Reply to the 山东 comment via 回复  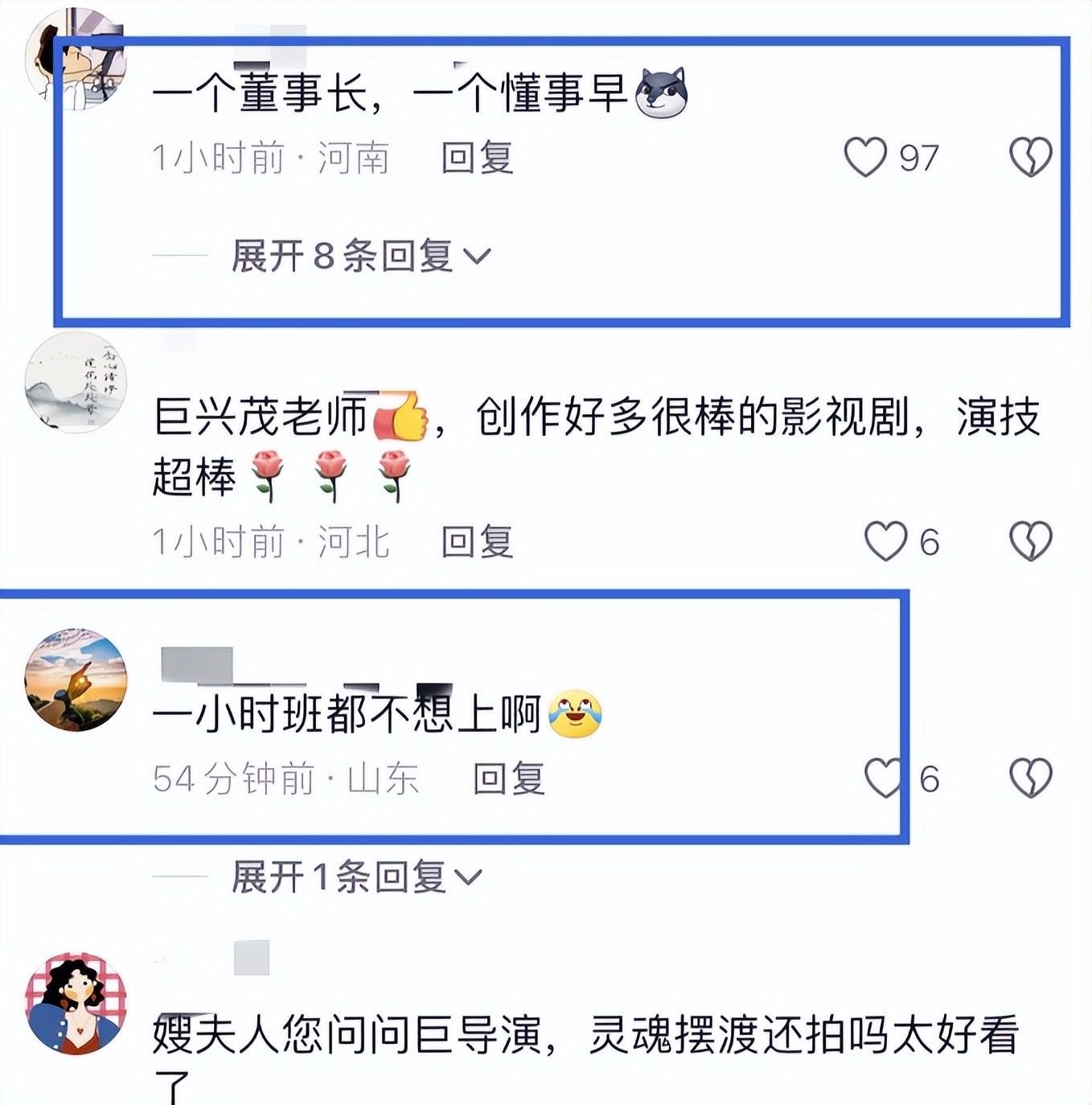508,778
